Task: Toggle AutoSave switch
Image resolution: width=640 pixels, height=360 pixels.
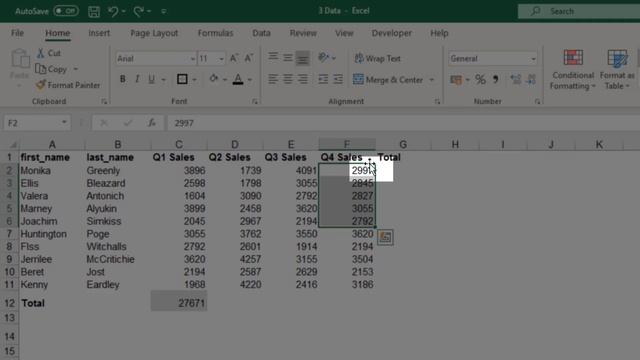Action: [66, 11]
